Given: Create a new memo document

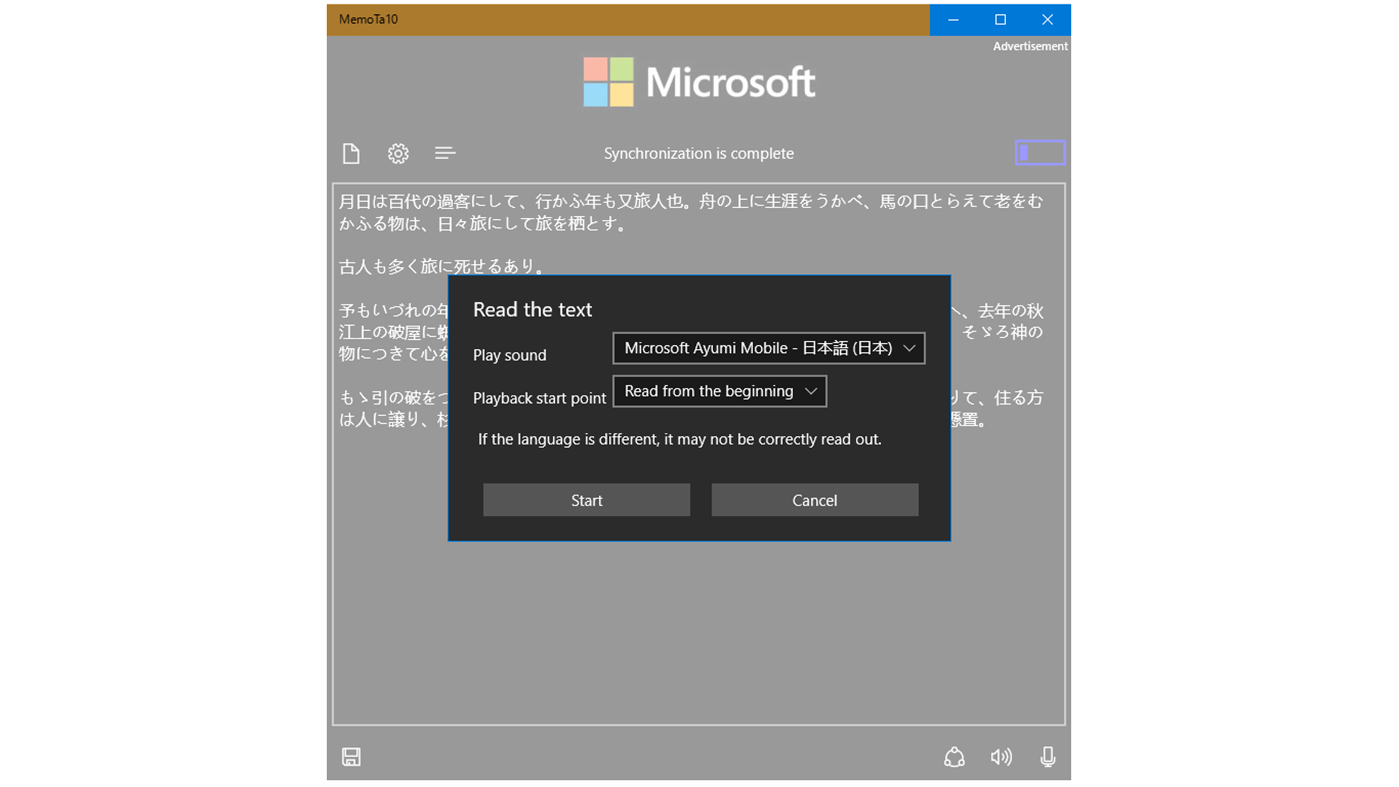Looking at the screenshot, I should point(351,153).
